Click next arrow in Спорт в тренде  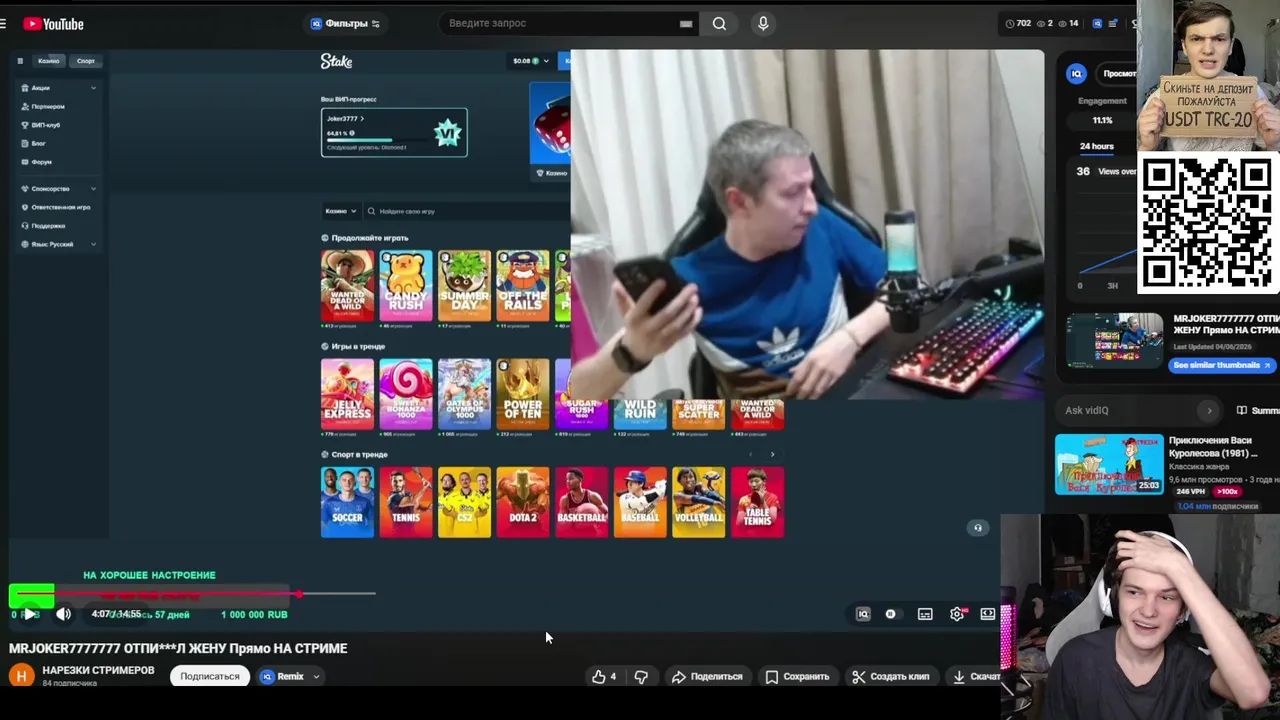pyautogui.click(x=772, y=454)
